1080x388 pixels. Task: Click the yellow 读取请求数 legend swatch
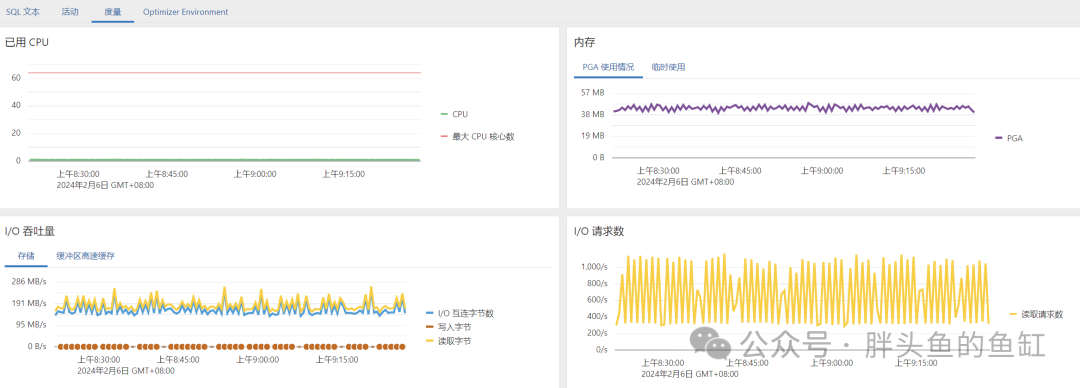(x=1013, y=314)
